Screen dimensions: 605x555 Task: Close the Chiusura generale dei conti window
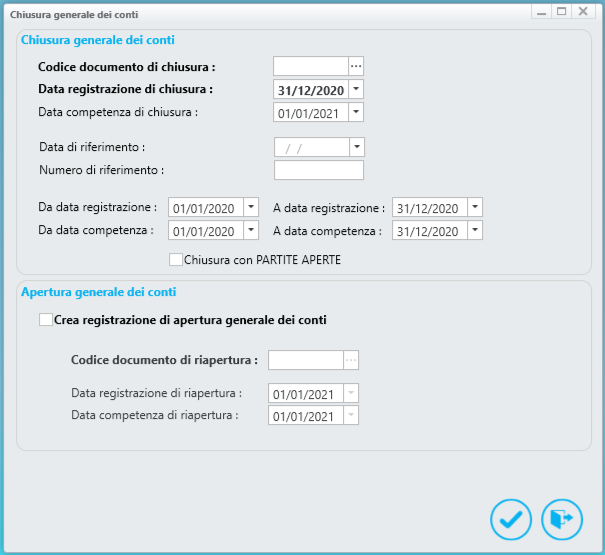click(584, 11)
